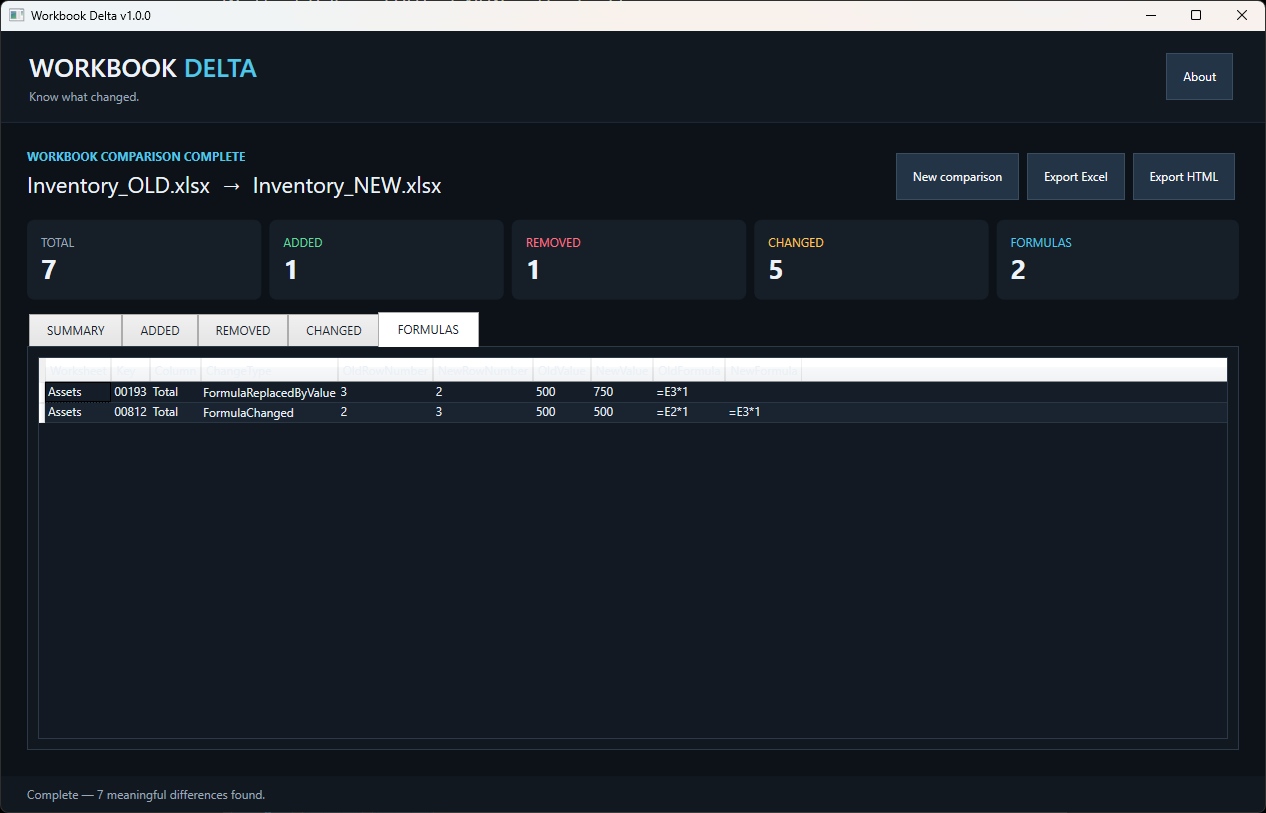
Task: Sort by the Worksheet column header
Action: point(78,371)
